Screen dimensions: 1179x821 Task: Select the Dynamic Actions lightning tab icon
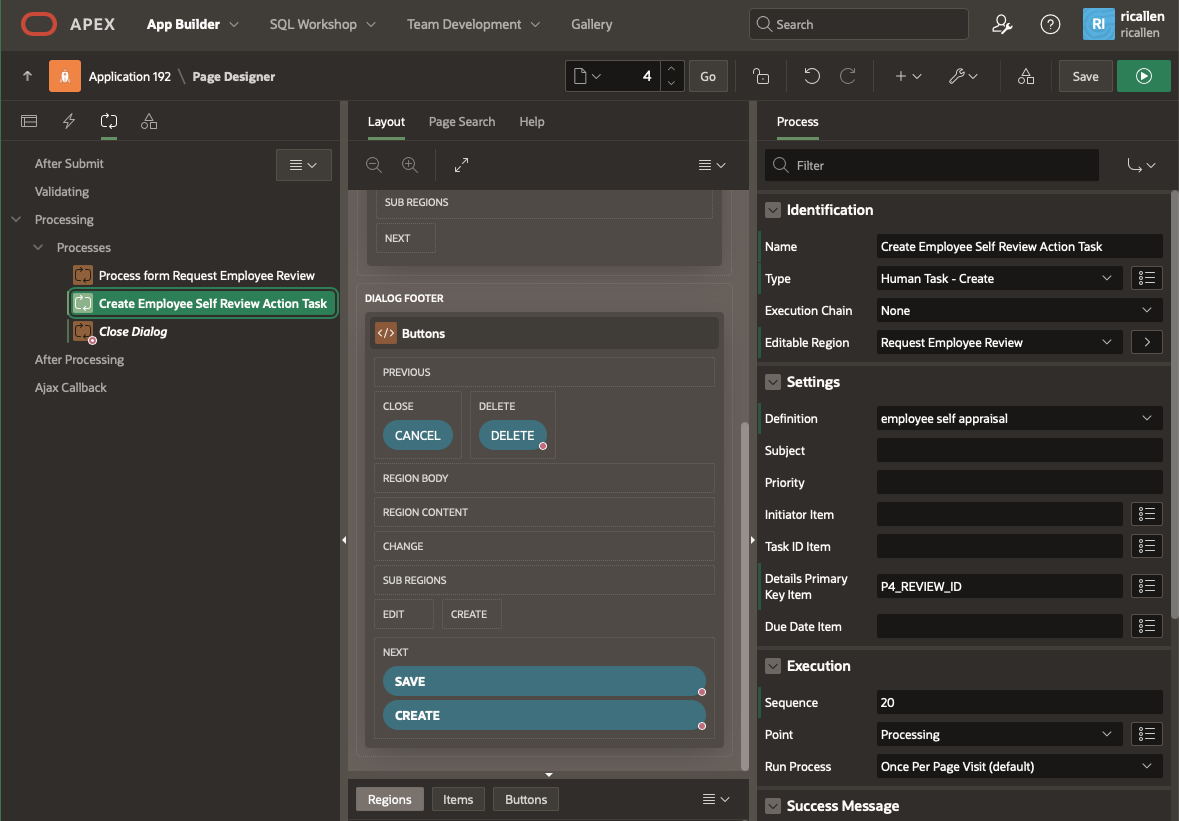pos(69,122)
